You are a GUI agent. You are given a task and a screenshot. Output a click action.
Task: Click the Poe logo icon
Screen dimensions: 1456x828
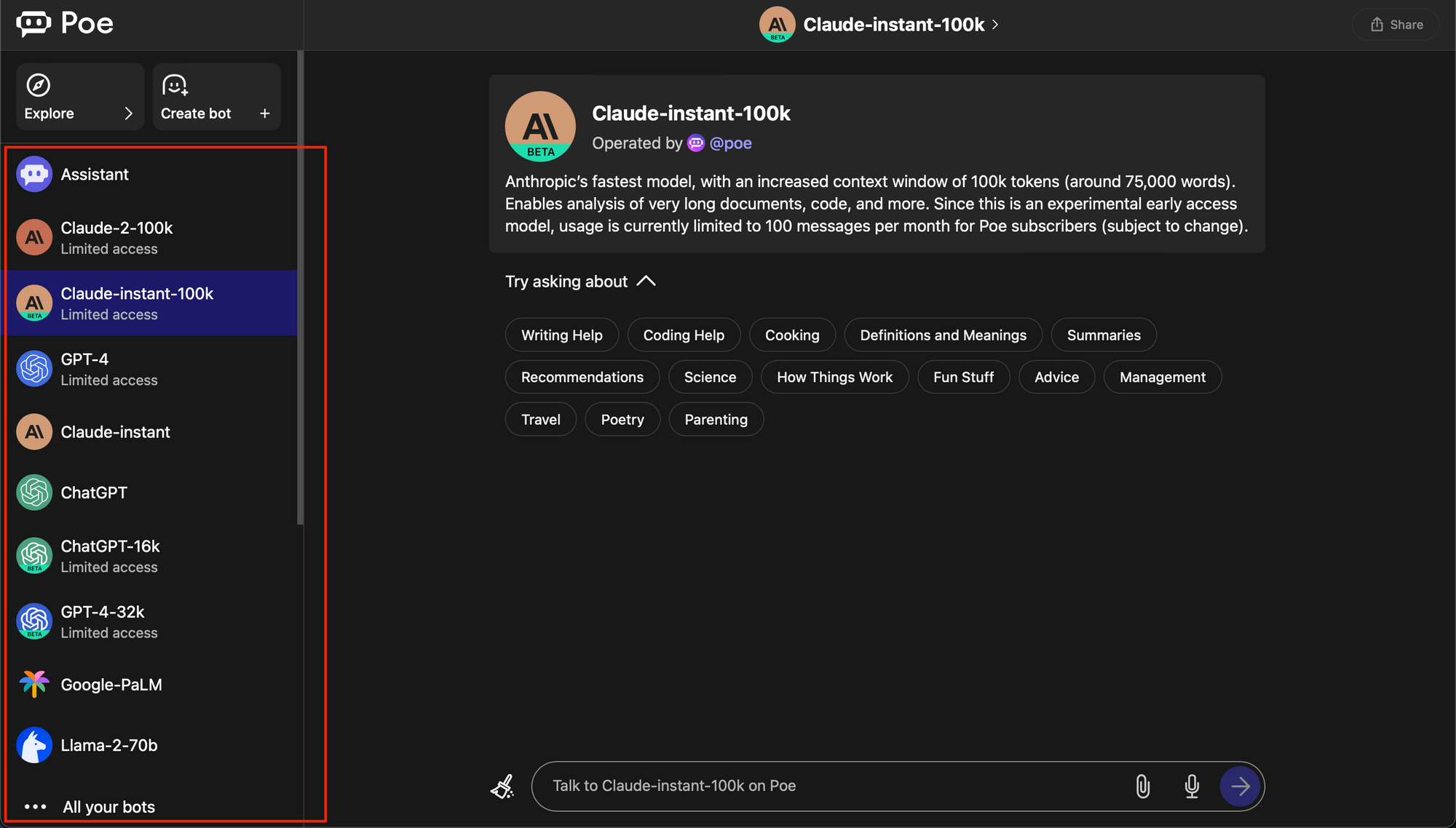coord(33,24)
